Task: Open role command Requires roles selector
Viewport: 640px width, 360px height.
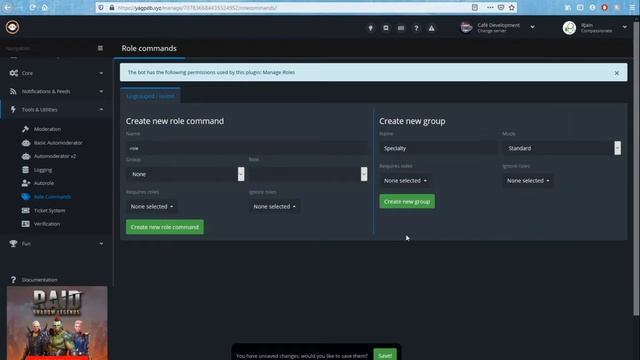Action: coord(151,207)
